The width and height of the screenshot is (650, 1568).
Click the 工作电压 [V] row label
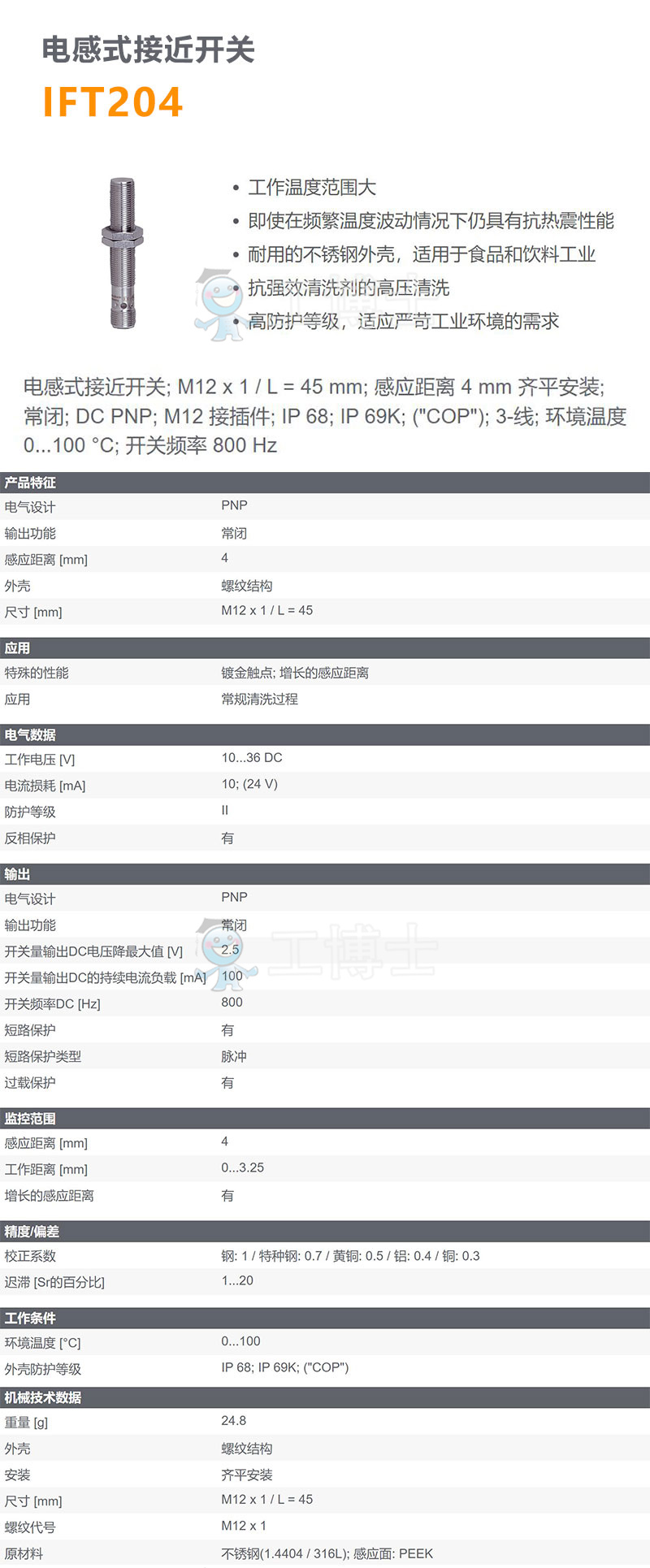(40, 760)
